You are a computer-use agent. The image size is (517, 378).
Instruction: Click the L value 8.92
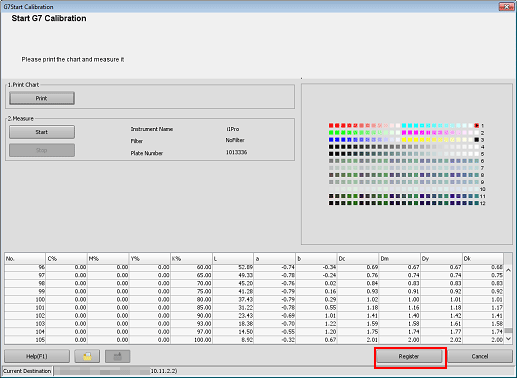pyautogui.click(x=247, y=340)
